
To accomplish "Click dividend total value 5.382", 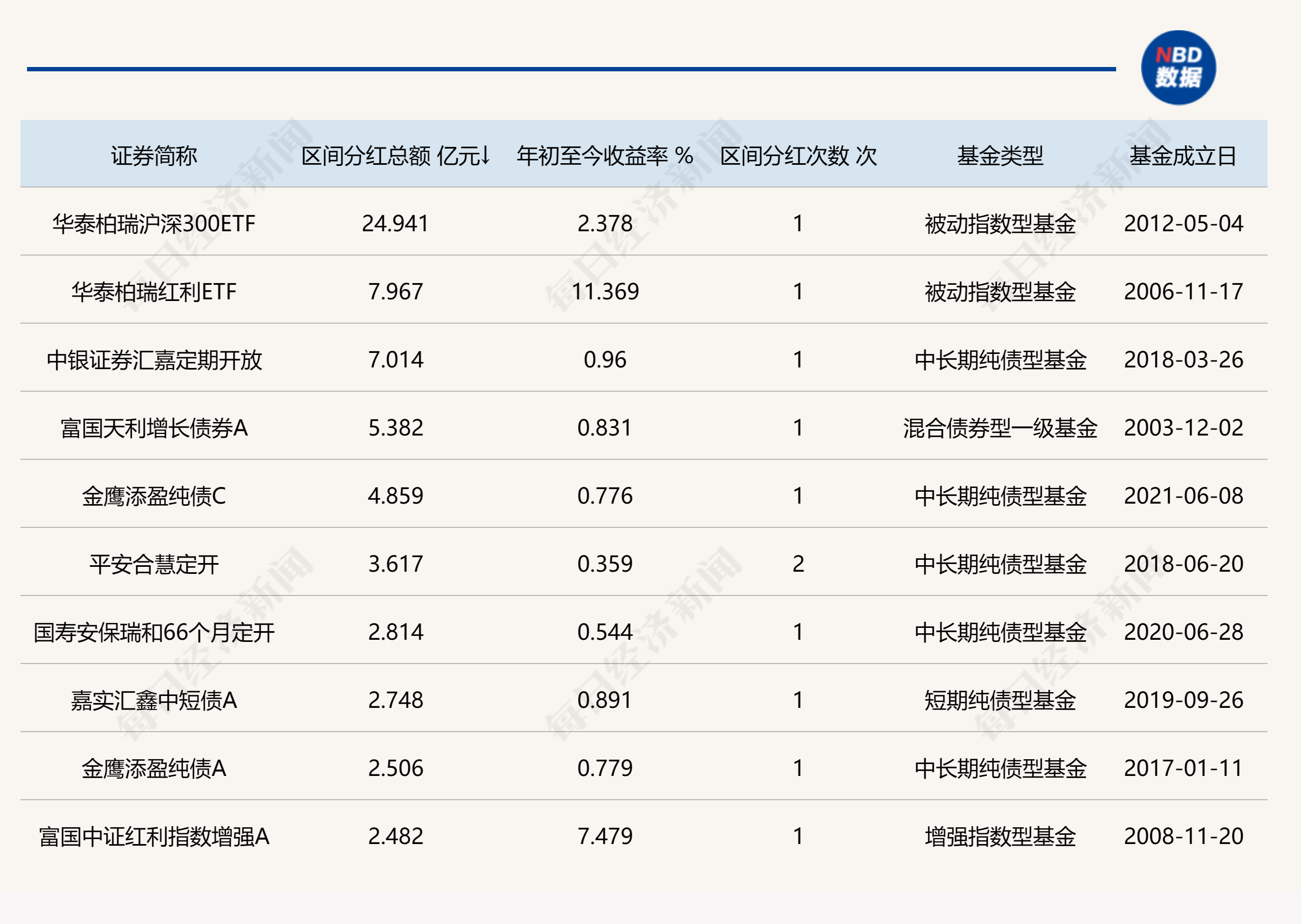I will coord(395,428).
